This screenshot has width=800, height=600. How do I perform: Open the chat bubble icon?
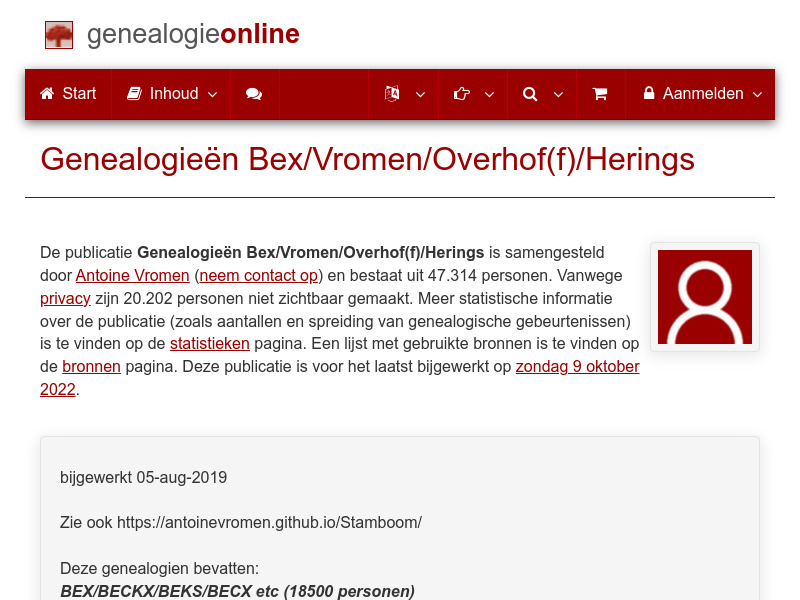click(253, 93)
